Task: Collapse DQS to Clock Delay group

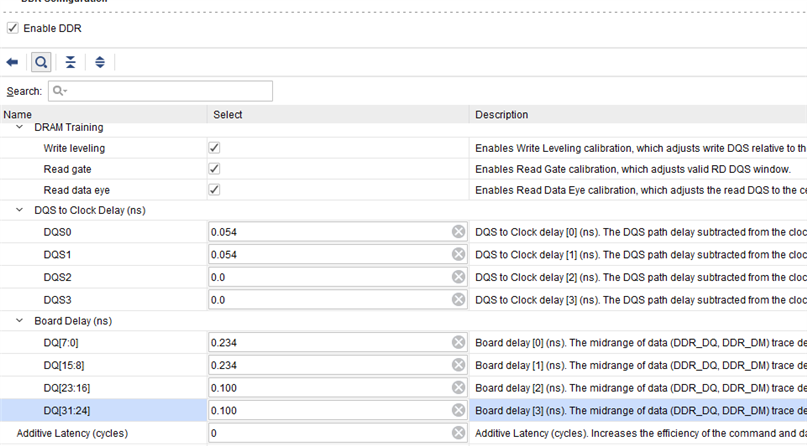Action: click(x=19, y=210)
